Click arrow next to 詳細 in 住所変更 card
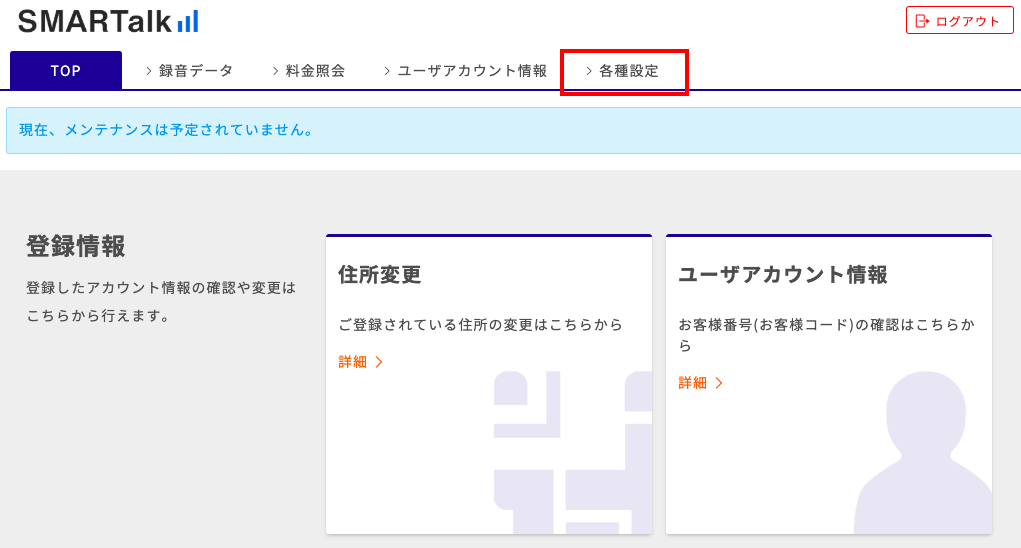Screen dimensions: 1021x548 point(379,362)
